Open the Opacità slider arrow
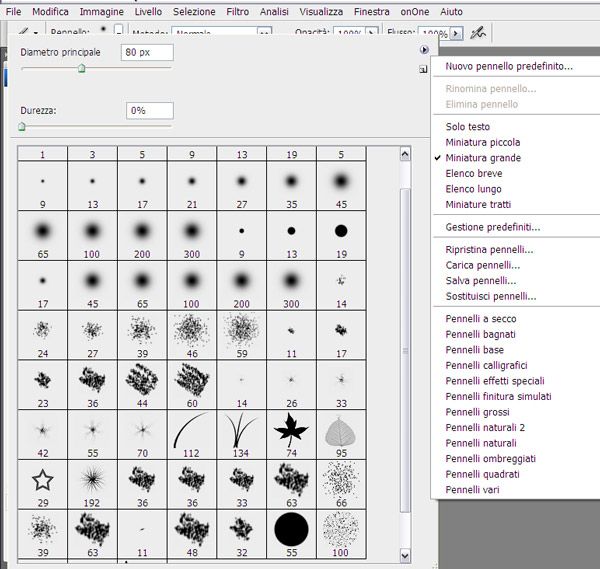Image resolution: width=600 pixels, height=569 pixels. tap(371, 33)
